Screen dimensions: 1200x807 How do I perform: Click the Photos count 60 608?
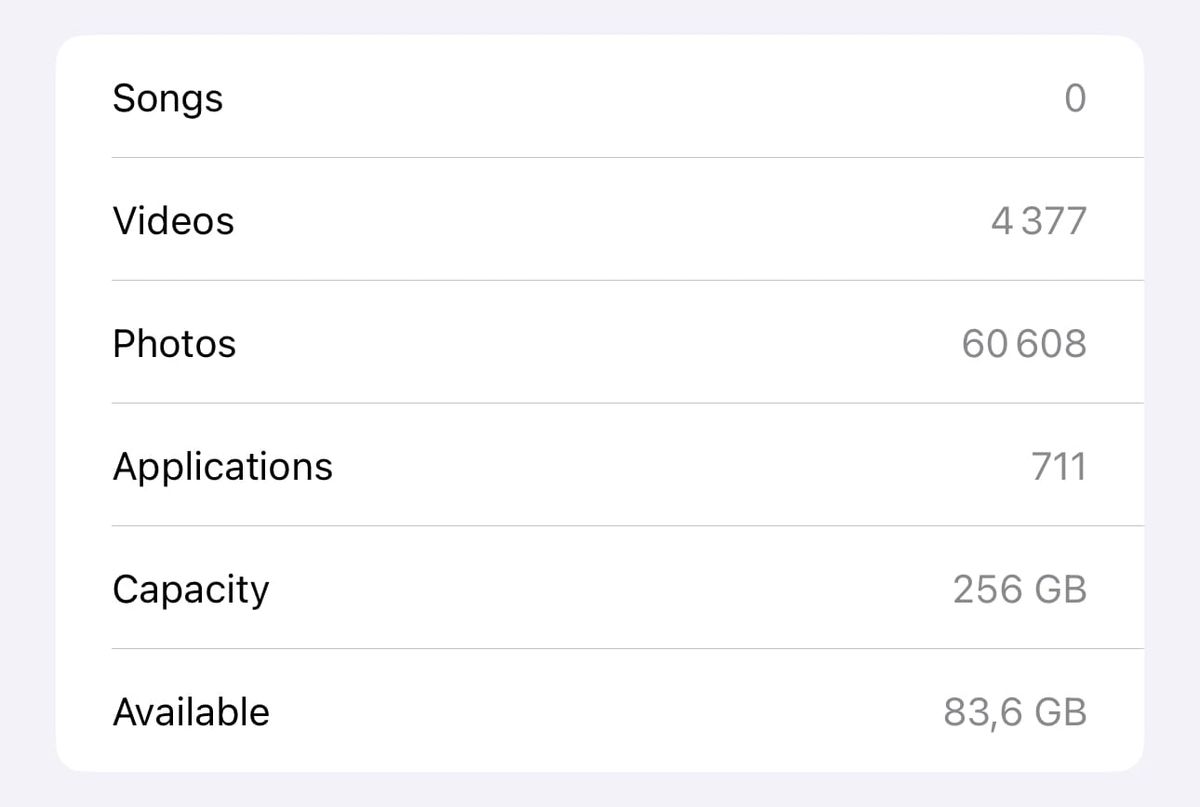click(1023, 343)
